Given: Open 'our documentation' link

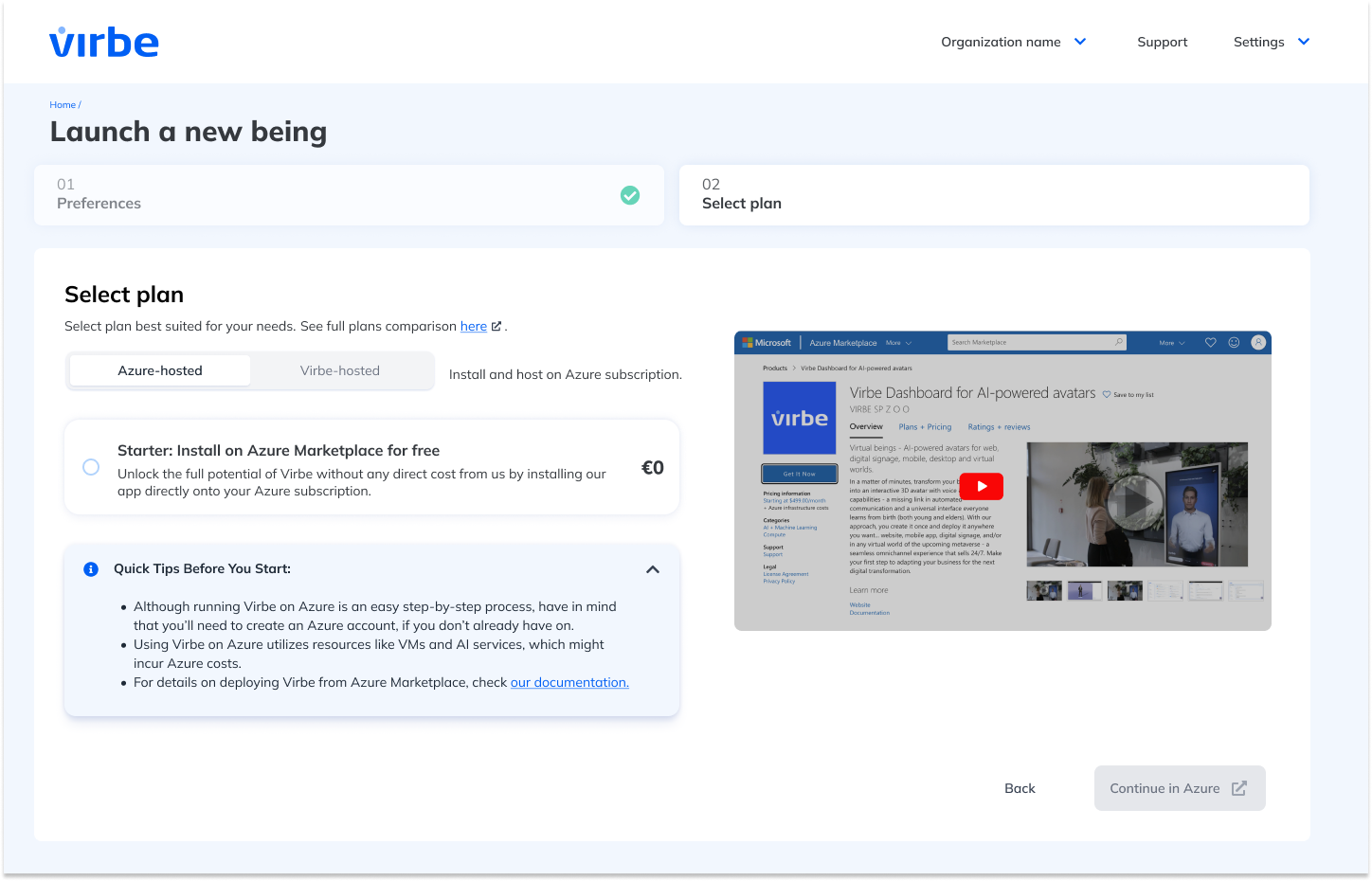Looking at the screenshot, I should [569, 682].
